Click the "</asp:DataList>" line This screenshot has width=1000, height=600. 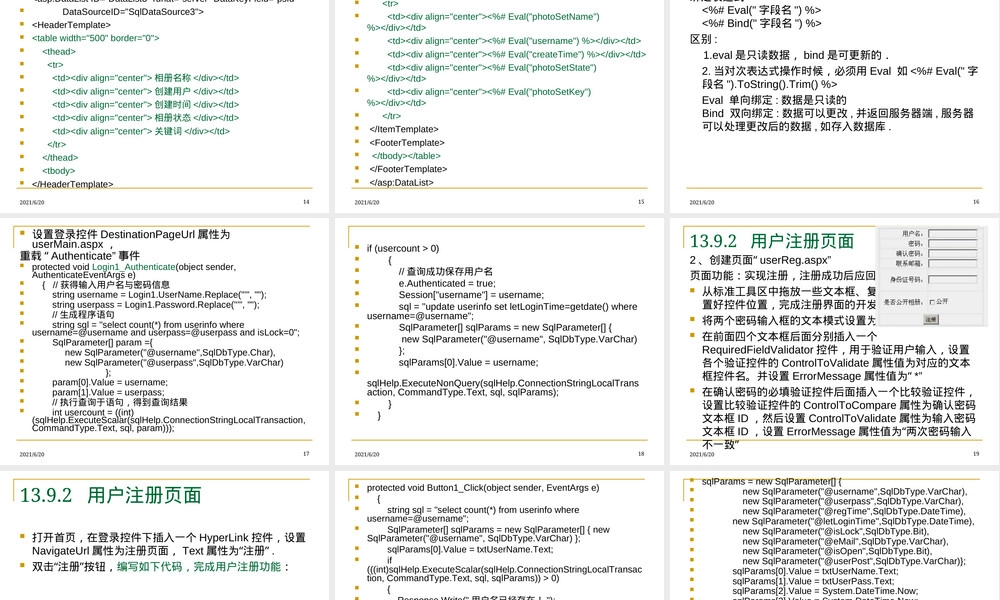click(401, 182)
